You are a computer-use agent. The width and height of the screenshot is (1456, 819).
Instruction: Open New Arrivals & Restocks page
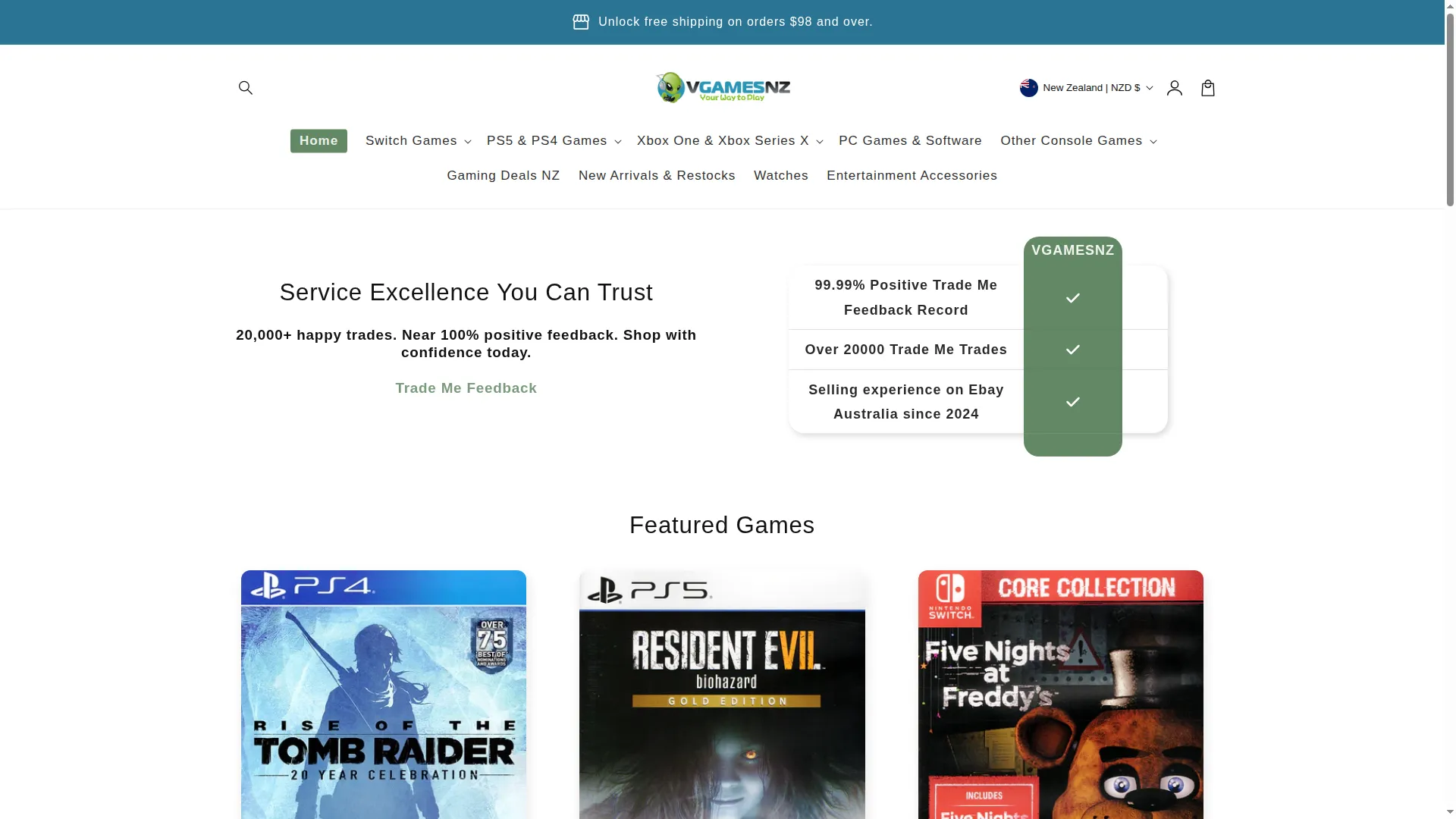(x=657, y=176)
